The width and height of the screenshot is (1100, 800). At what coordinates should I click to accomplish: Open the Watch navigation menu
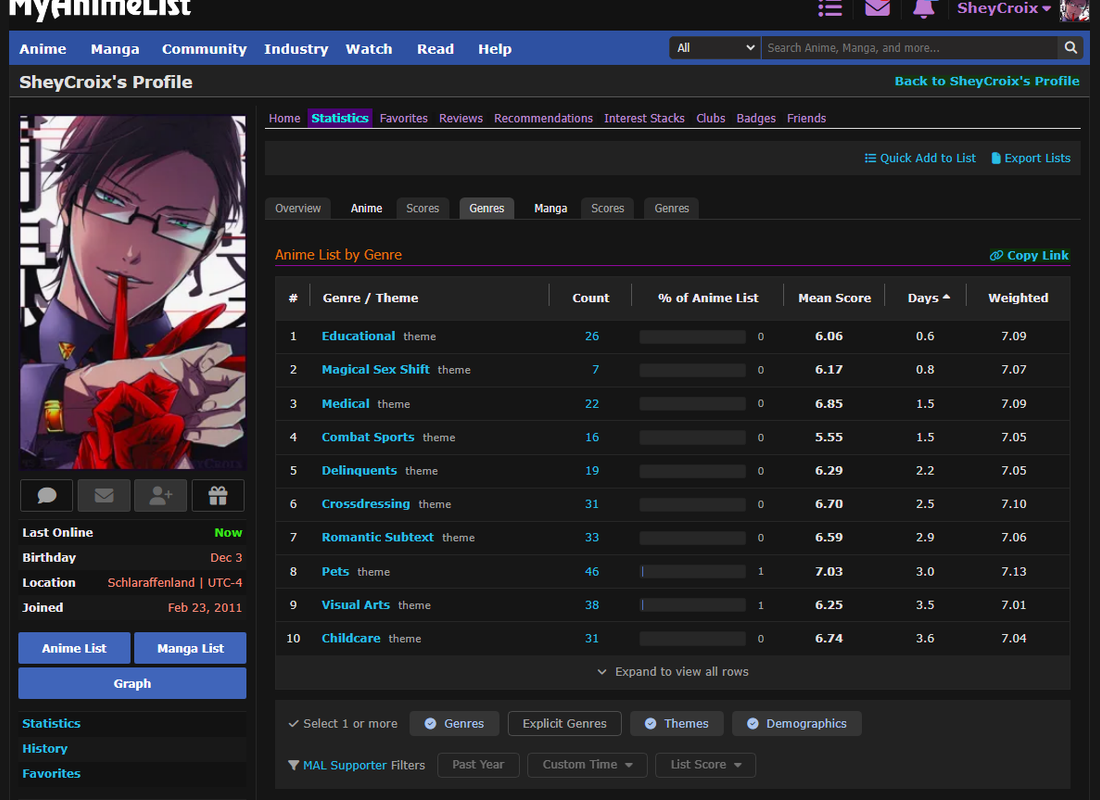click(369, 49)
